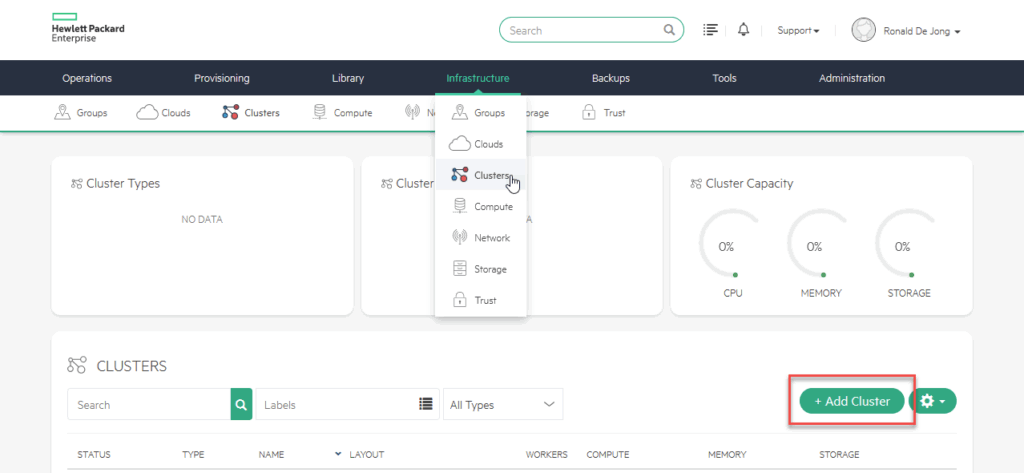This screenshot has height=473, width=1024.
Task: Open the gear settings dropdown button
Action: (x=933, y=401)
